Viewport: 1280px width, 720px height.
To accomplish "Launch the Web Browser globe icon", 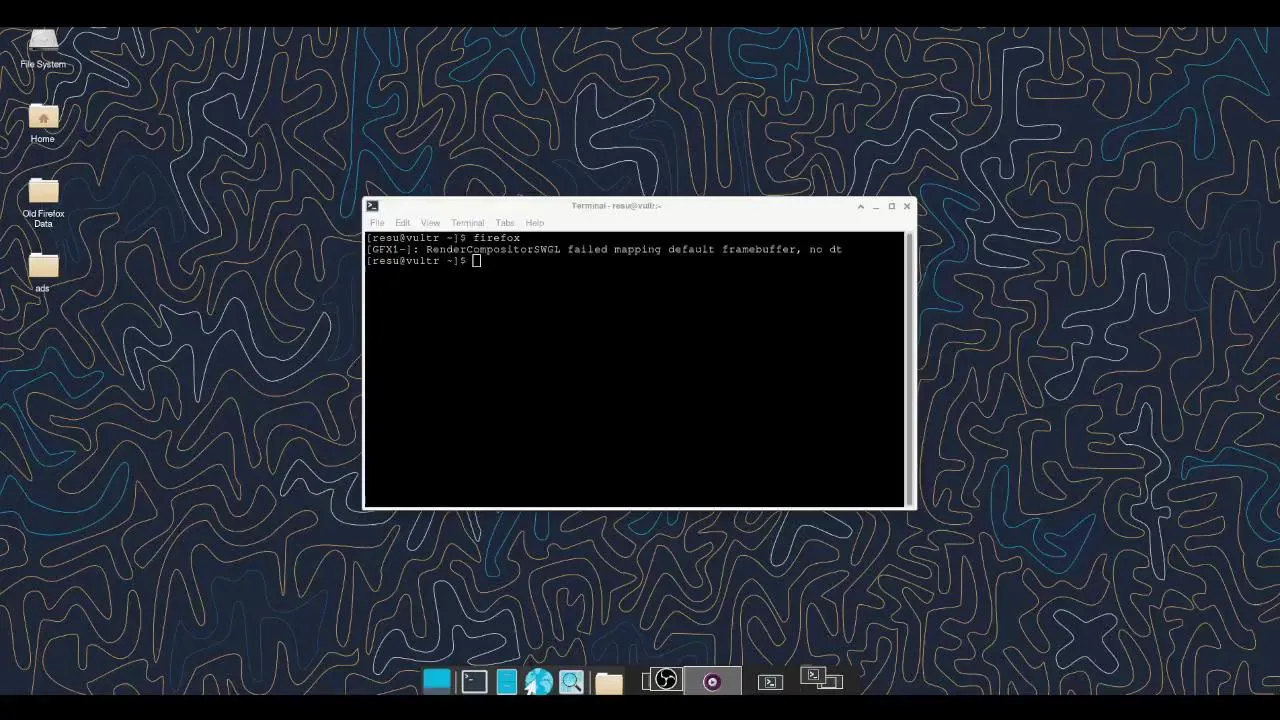I will [539, 682].
